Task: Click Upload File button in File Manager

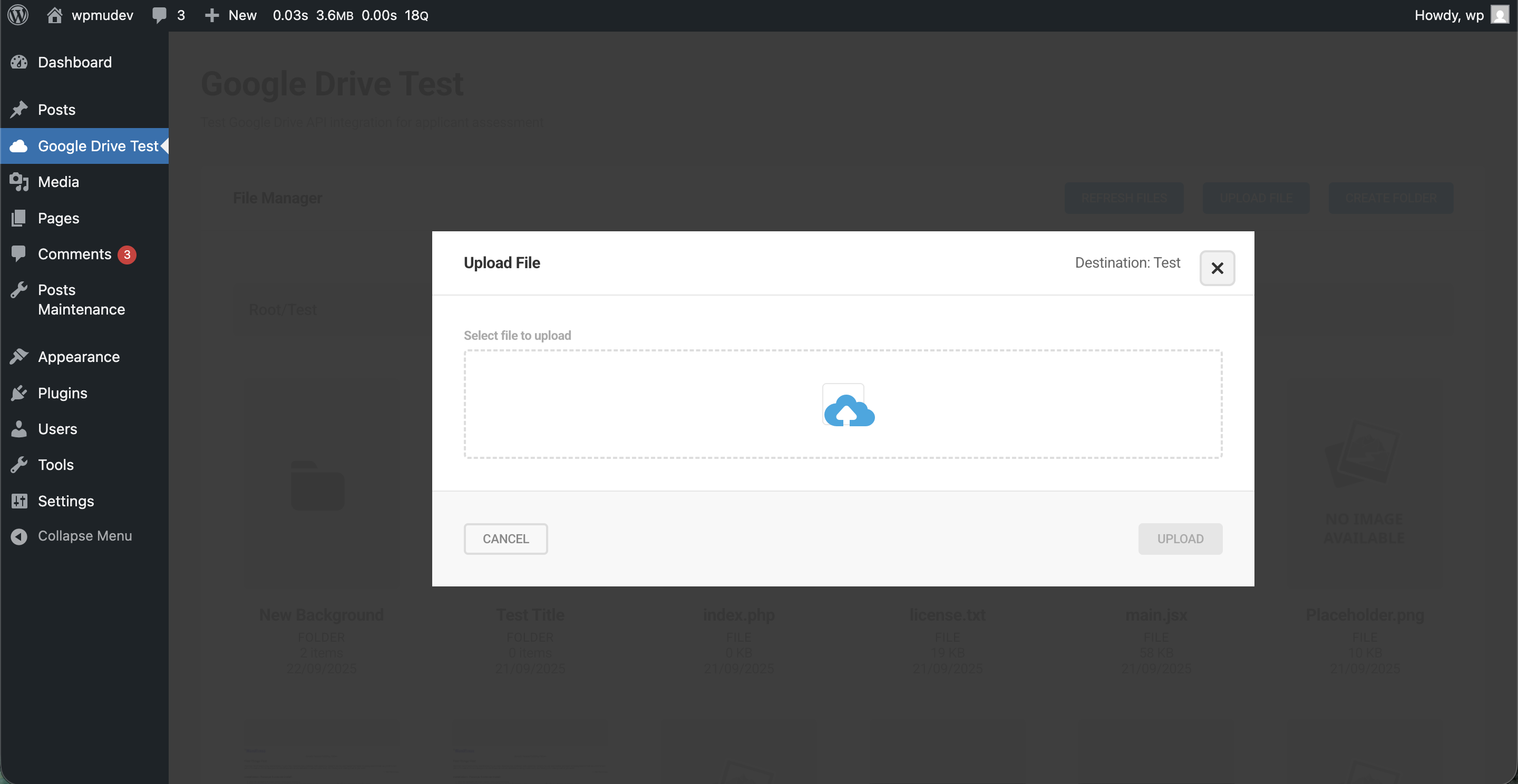Action: [1256, 198]
